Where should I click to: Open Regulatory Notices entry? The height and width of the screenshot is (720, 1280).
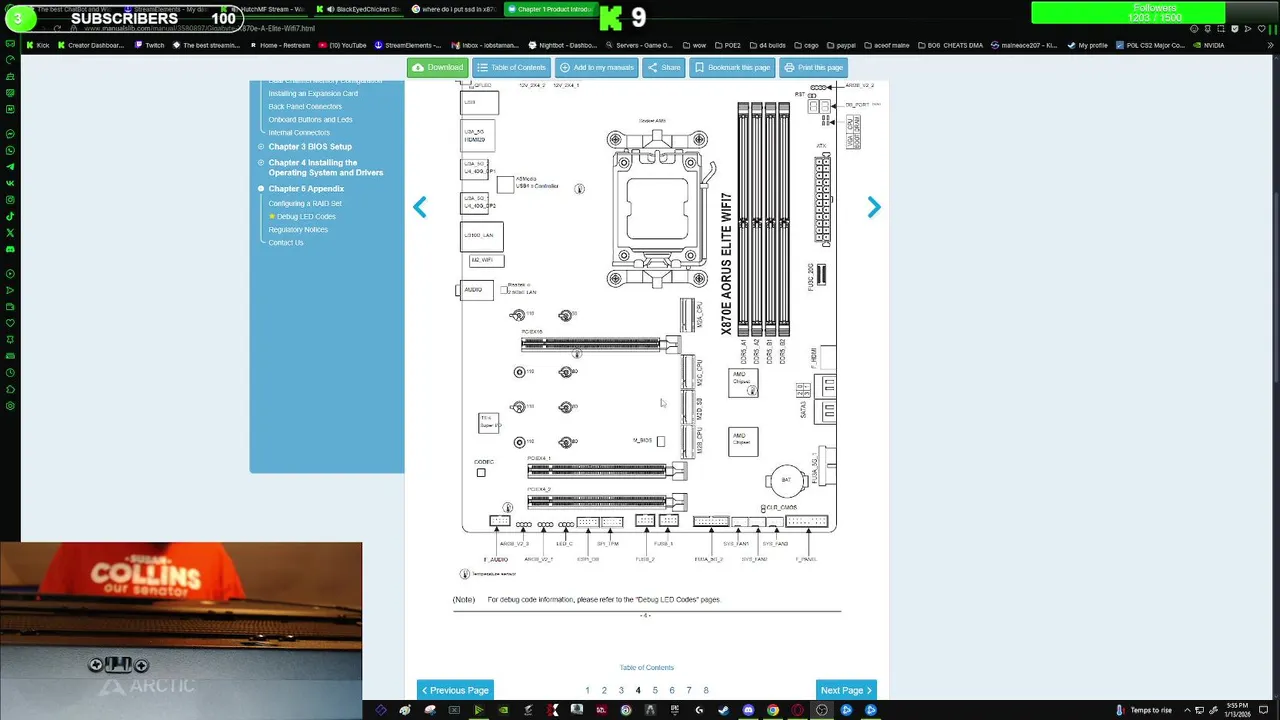click(x=298, y=229)
